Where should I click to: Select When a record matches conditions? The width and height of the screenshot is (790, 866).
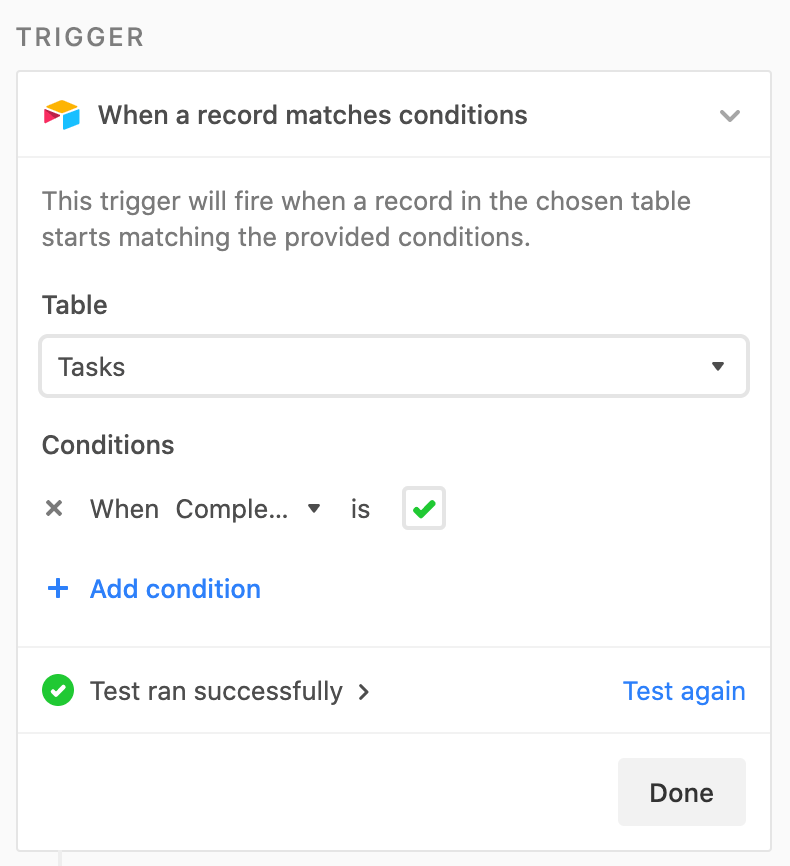313,115
